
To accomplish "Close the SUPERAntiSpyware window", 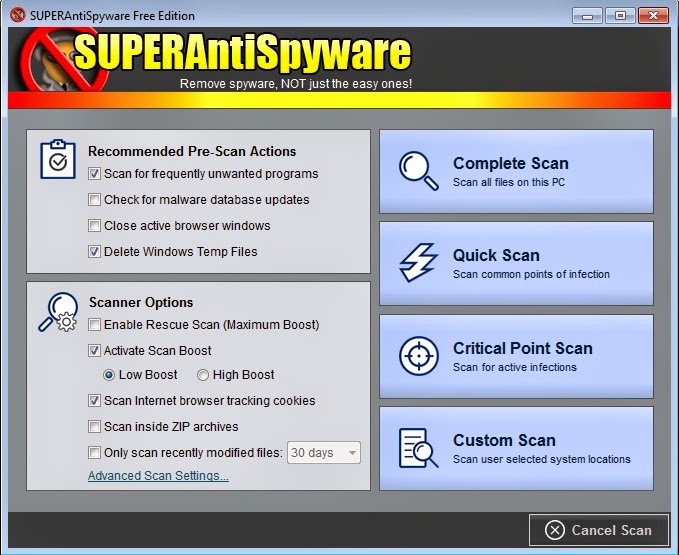I will pyautogui.click(x=653, y=16).
